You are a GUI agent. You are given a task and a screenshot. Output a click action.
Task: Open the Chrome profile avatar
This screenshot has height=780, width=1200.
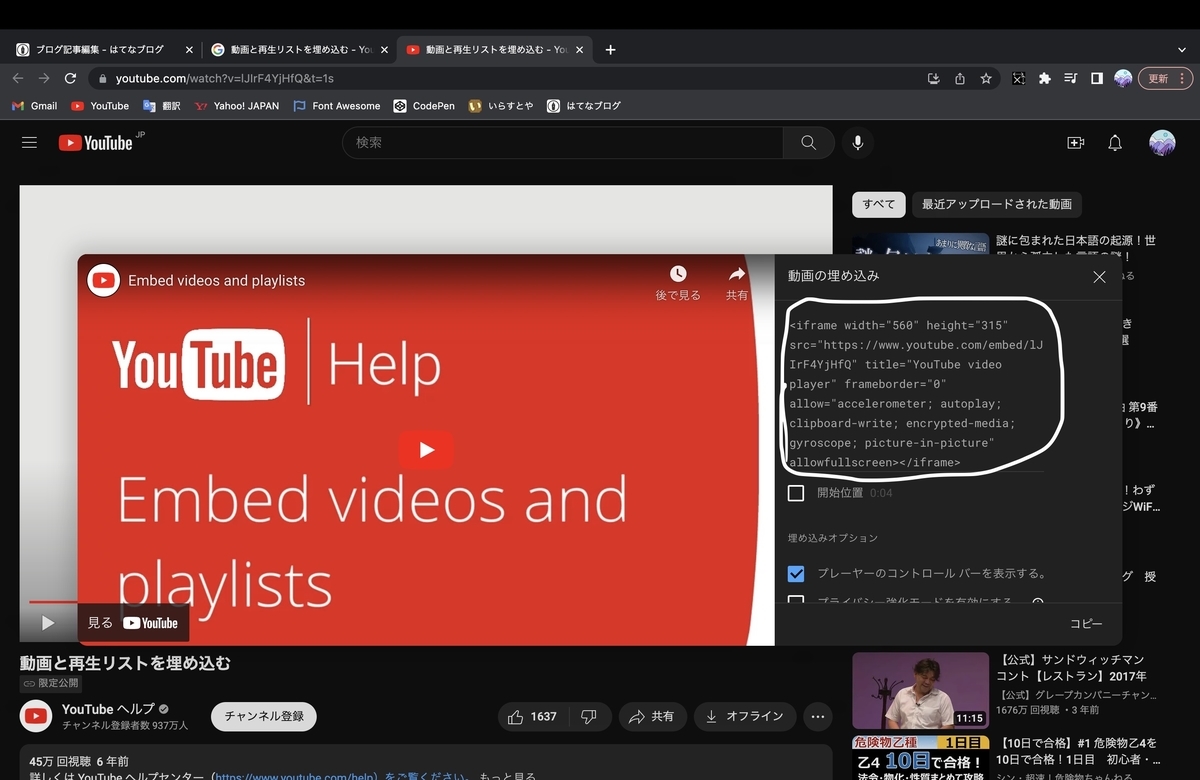1123,78
